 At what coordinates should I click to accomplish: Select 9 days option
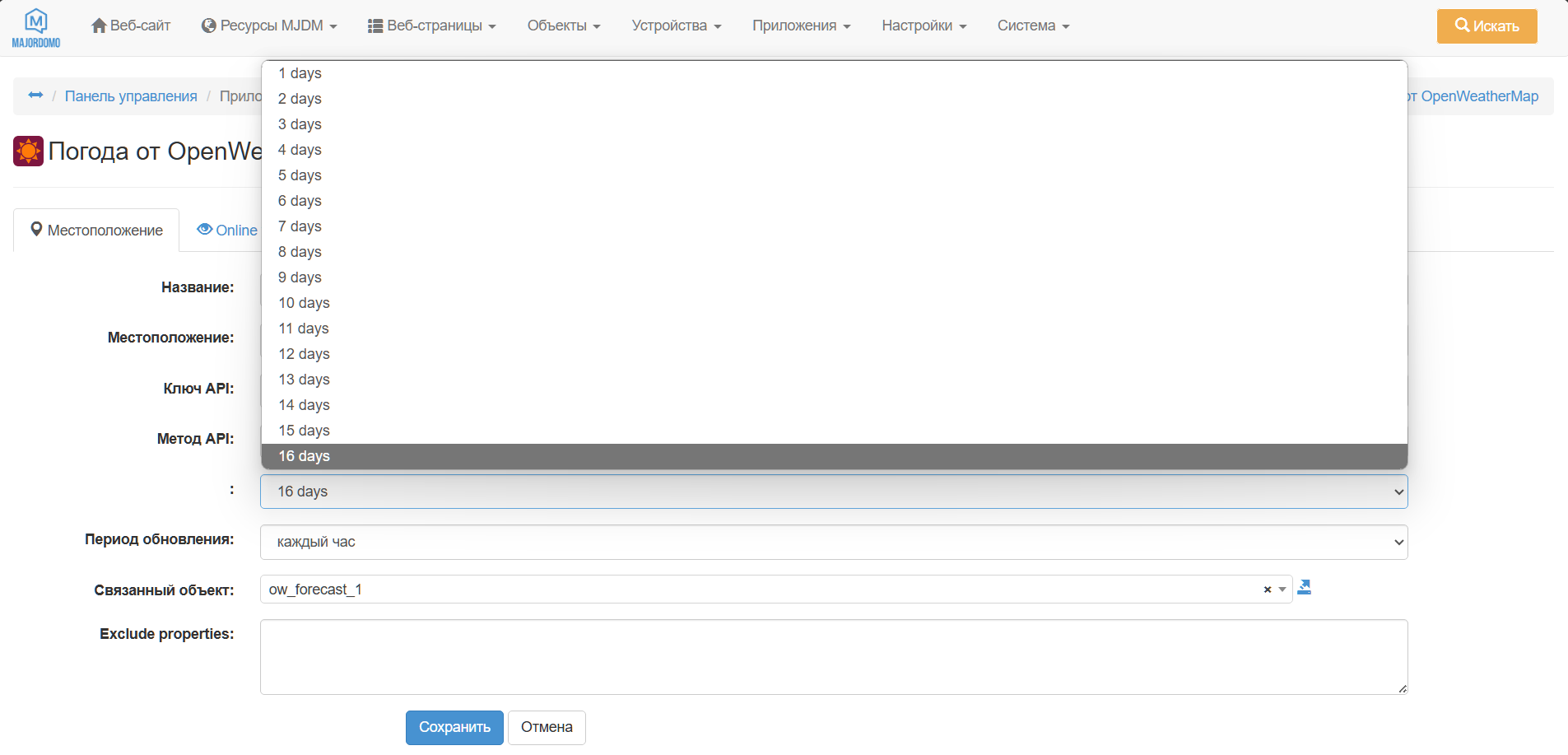coord(834,277)
